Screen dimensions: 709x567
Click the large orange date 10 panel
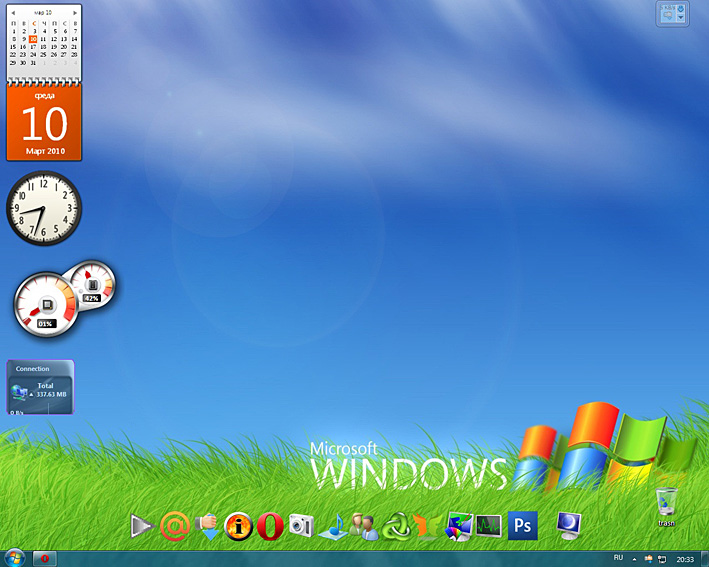point(44,122)
